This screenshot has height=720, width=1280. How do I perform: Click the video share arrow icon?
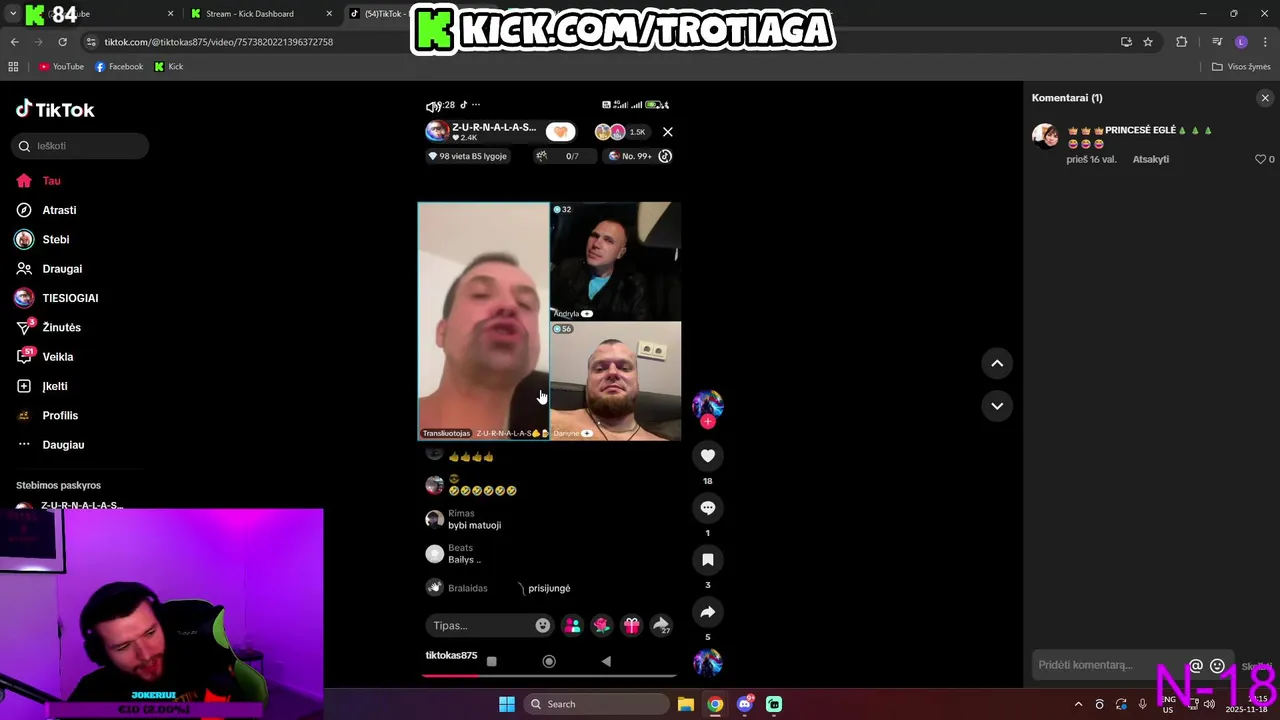click(x=708, y=612)
